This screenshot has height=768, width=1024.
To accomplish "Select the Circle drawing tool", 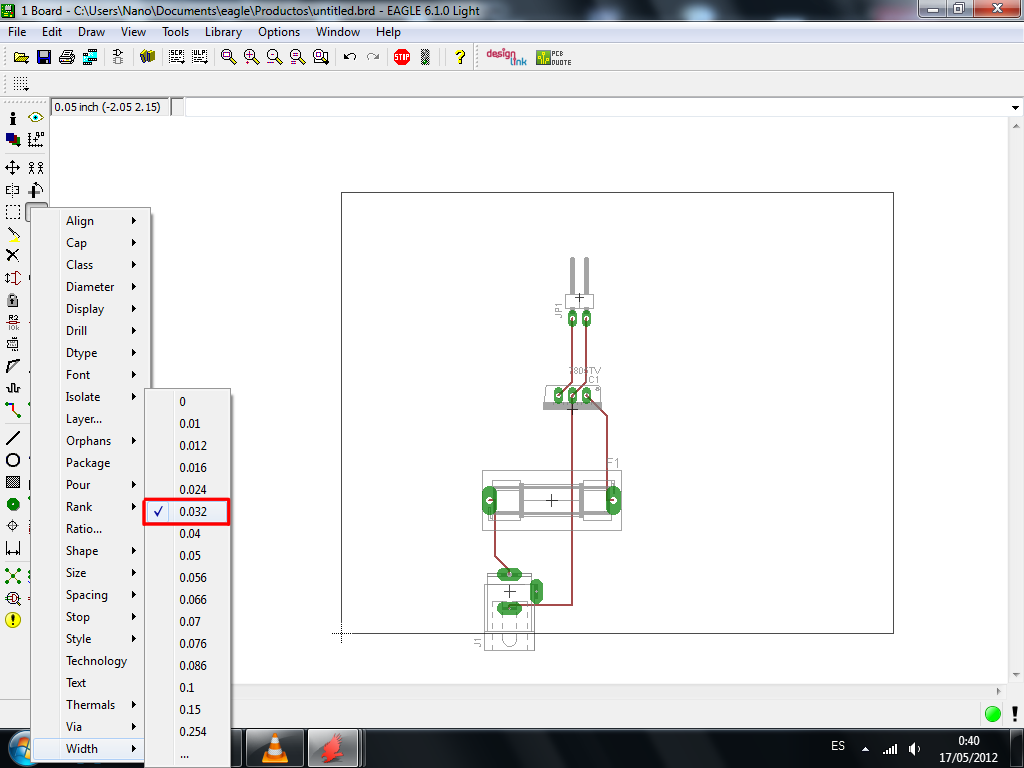I will [12, 460].
